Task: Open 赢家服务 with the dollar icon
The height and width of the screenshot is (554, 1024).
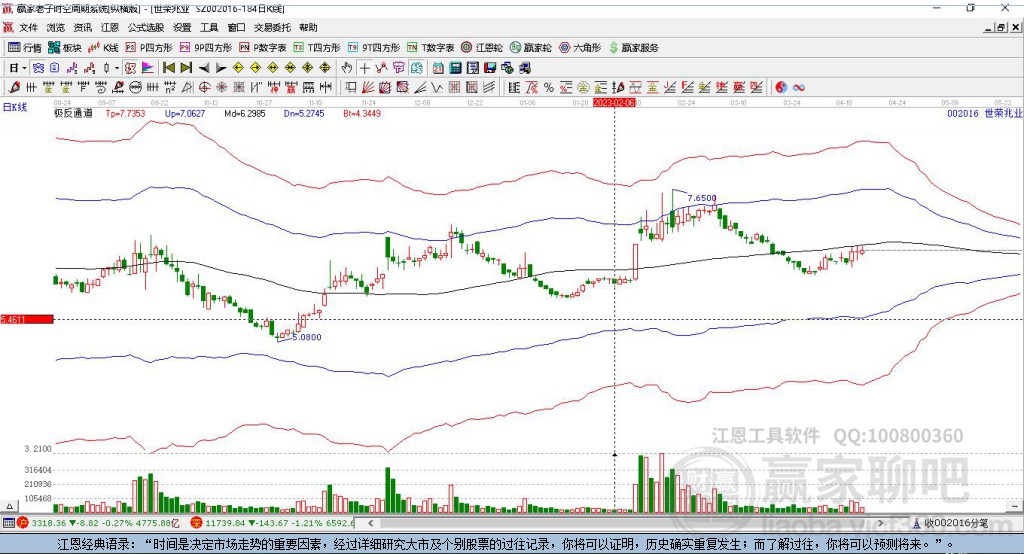Action: [x=633, y=48]
